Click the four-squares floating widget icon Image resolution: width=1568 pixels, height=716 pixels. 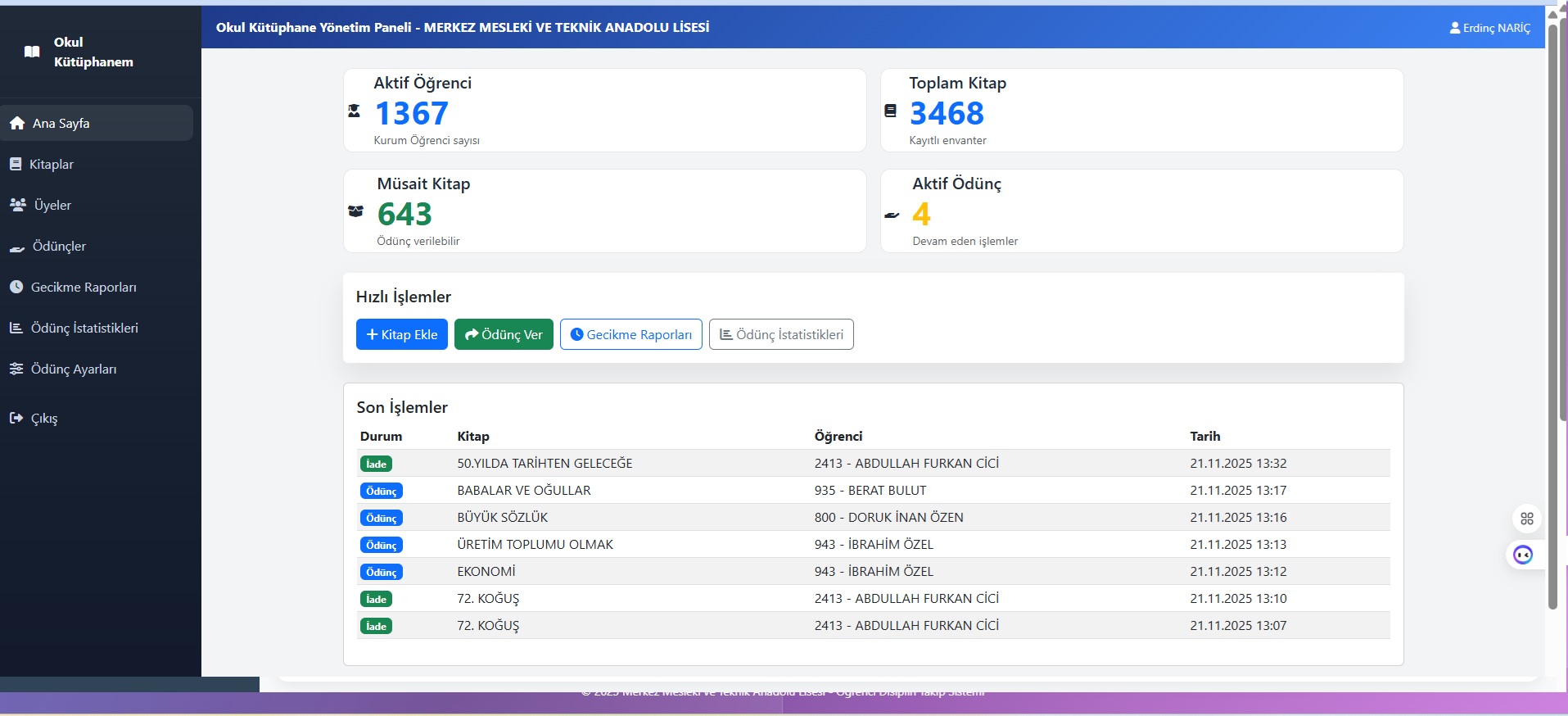coord(1526,519)
